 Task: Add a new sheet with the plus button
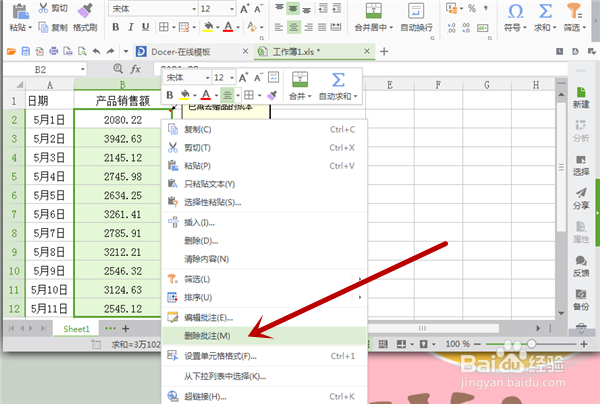click(126, 328)
